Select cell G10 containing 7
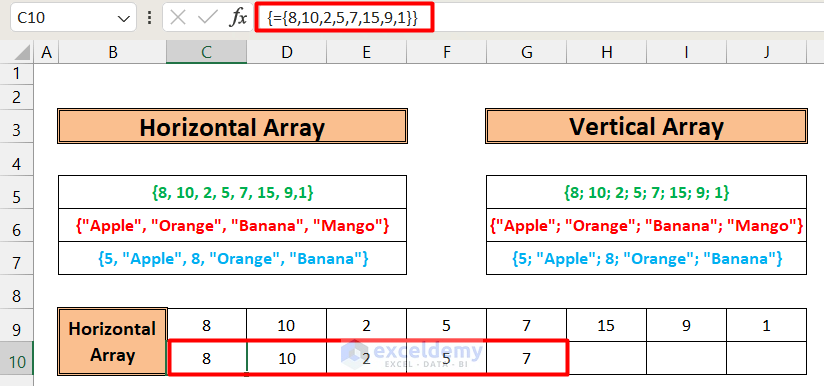 pos(527,358)
